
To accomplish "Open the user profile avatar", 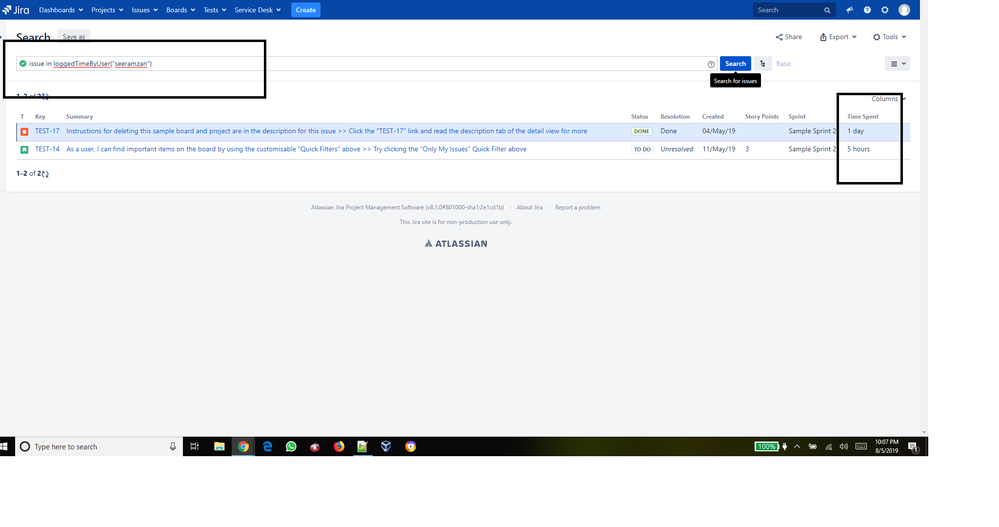I will [x=904, y=10].
